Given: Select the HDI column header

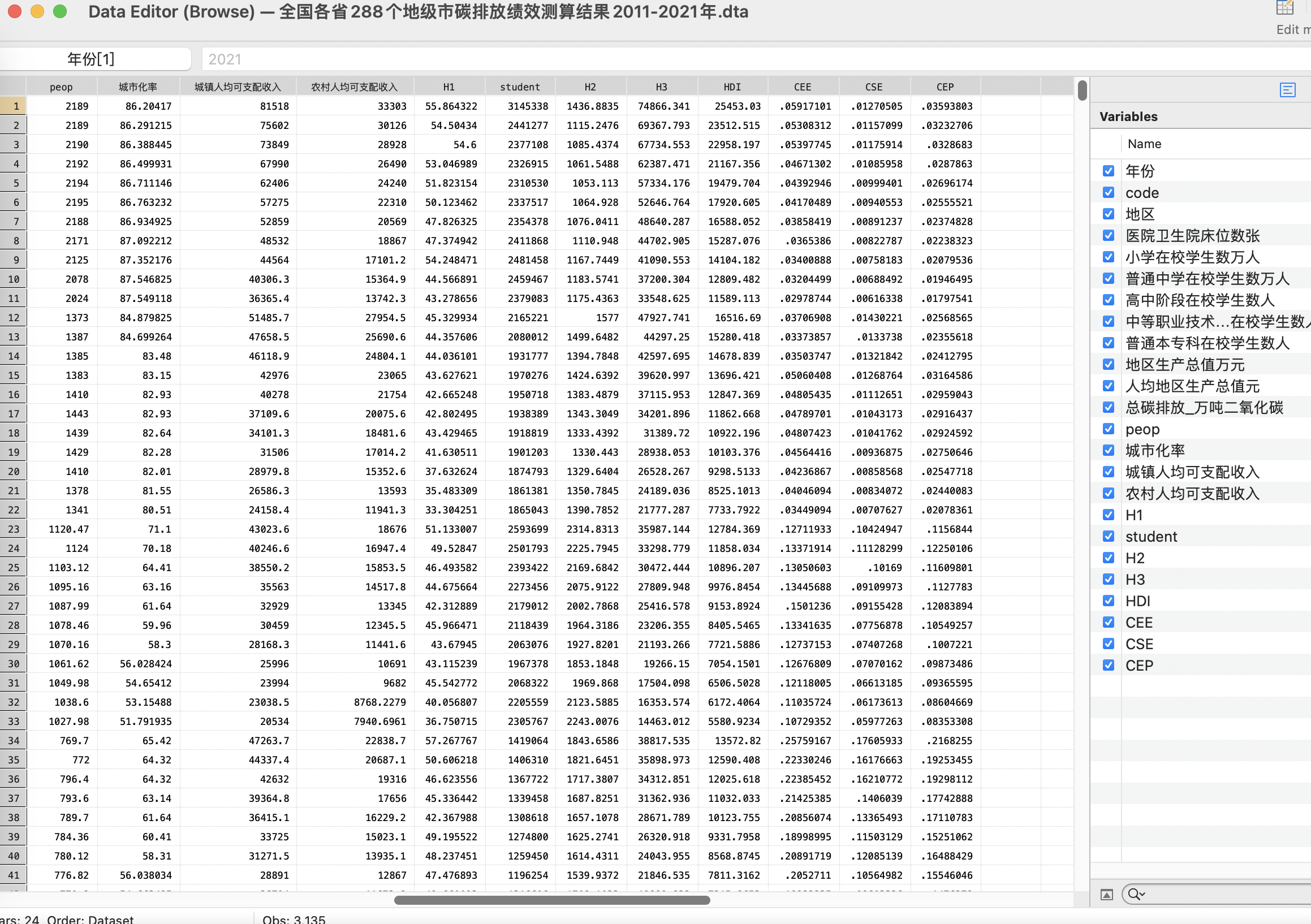Looking at the screenshot, I should (x=732, y=87).
